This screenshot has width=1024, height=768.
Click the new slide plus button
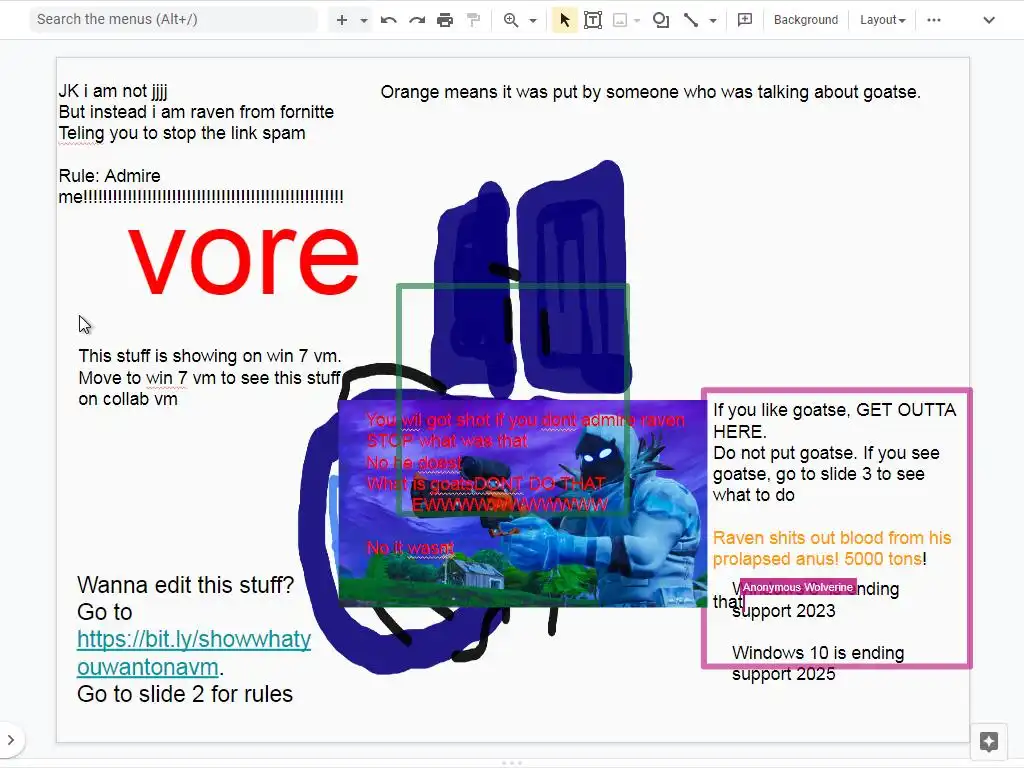[x=342, y=20]
